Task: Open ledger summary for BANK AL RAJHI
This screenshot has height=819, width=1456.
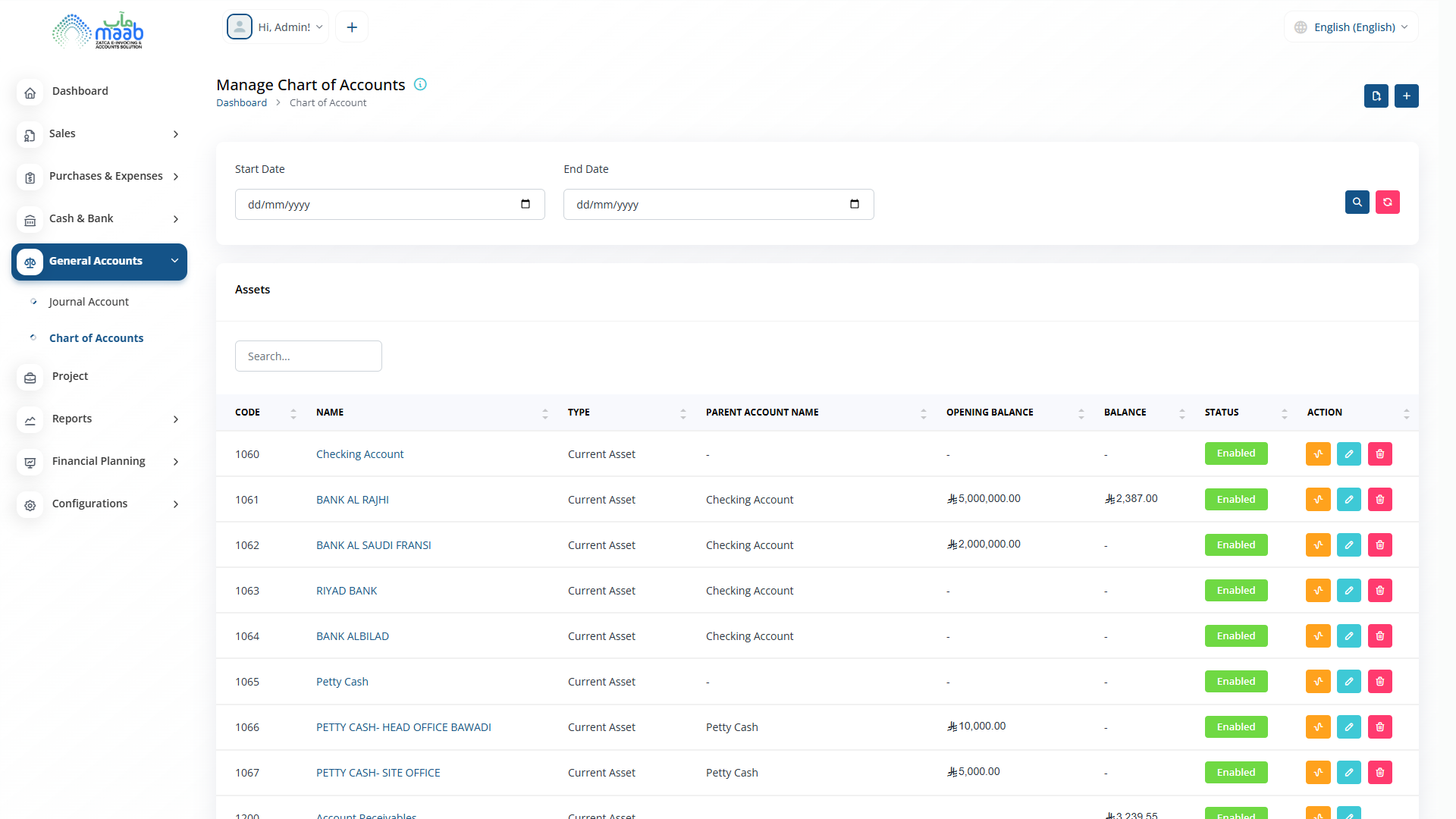Action: 1318,500
